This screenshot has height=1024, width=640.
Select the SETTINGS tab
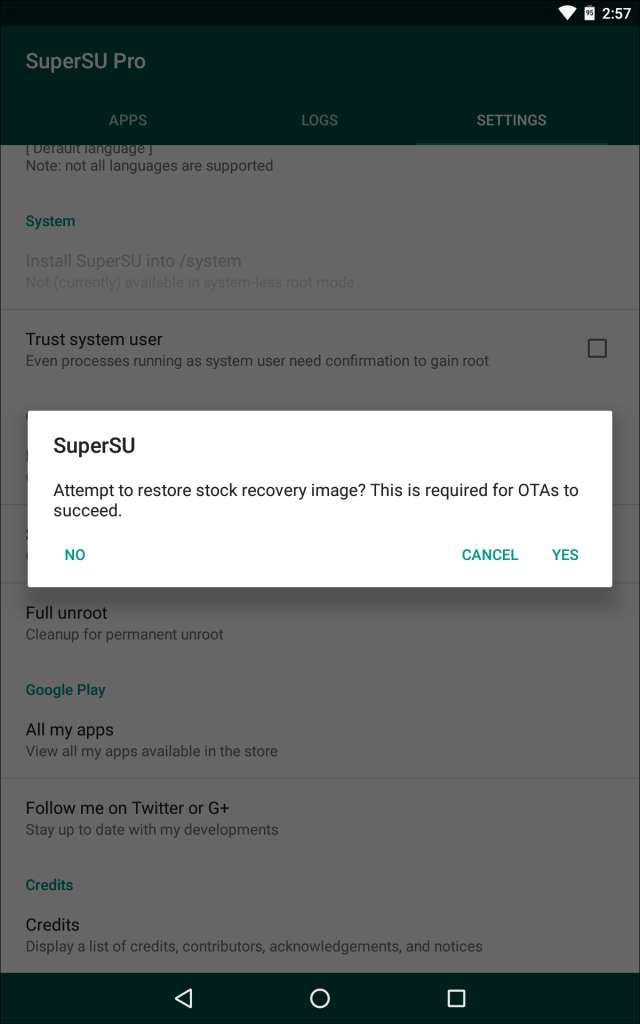click(511, 120)
